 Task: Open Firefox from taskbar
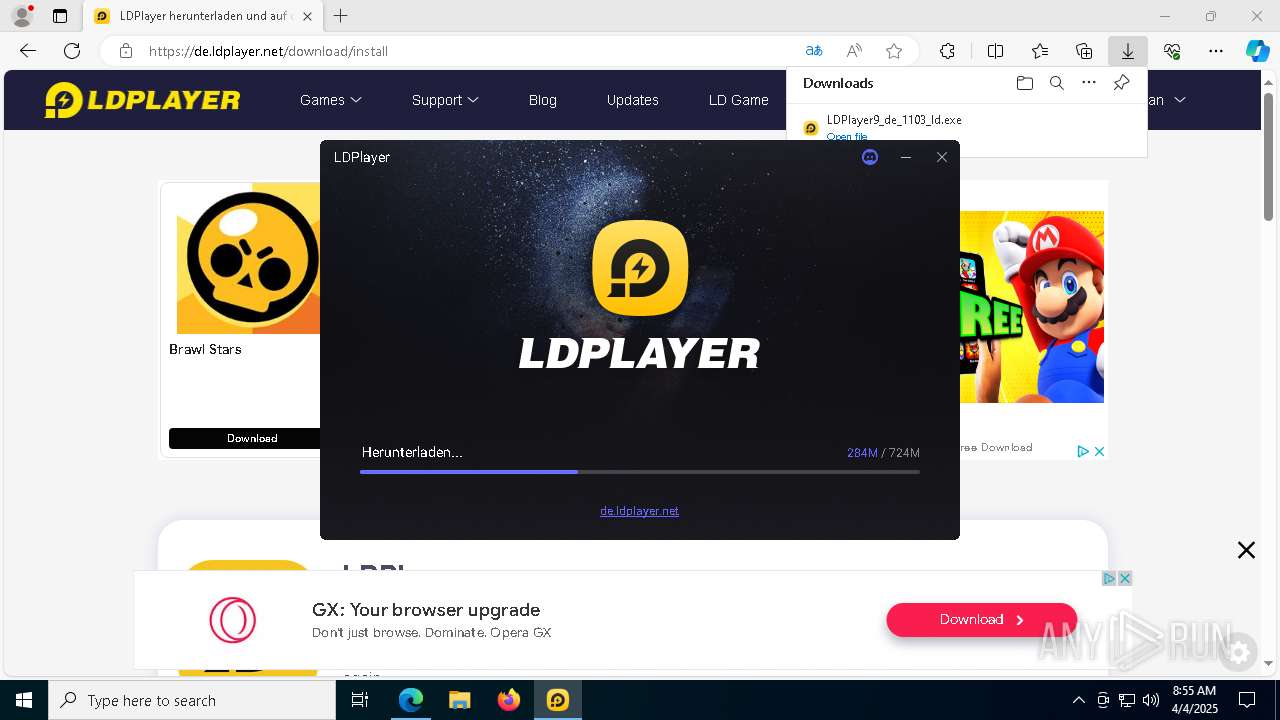pos(509,700)
